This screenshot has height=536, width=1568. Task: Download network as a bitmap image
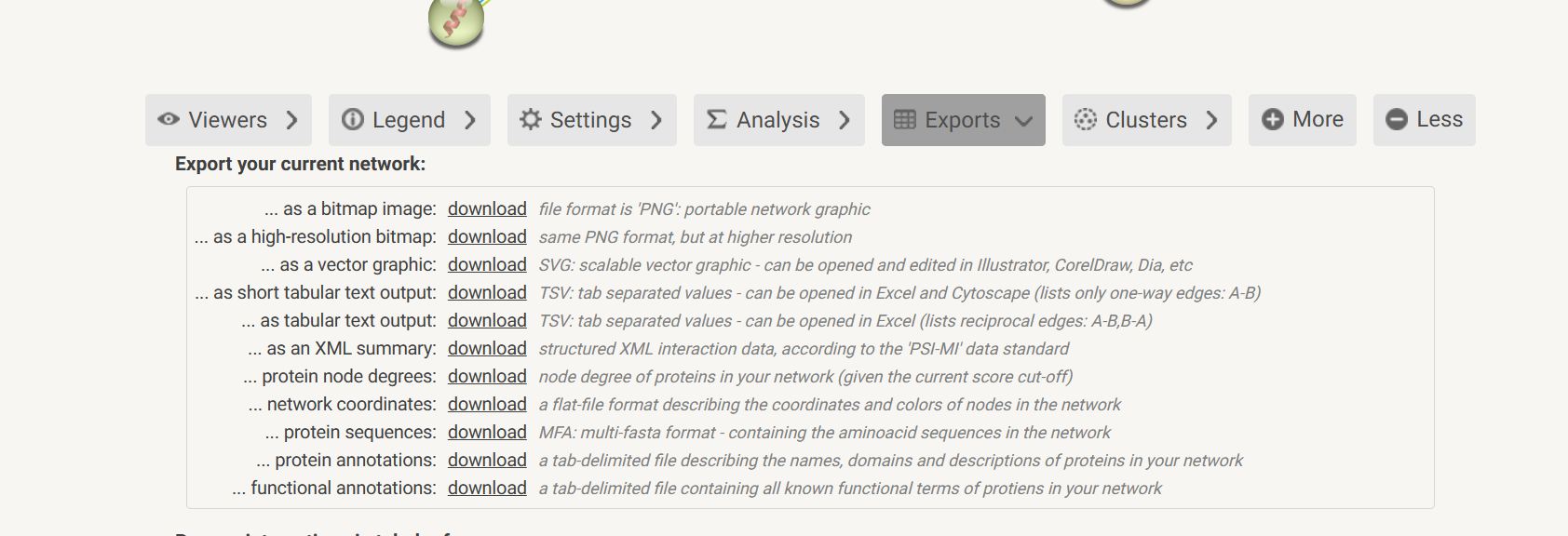coord(487,209)
